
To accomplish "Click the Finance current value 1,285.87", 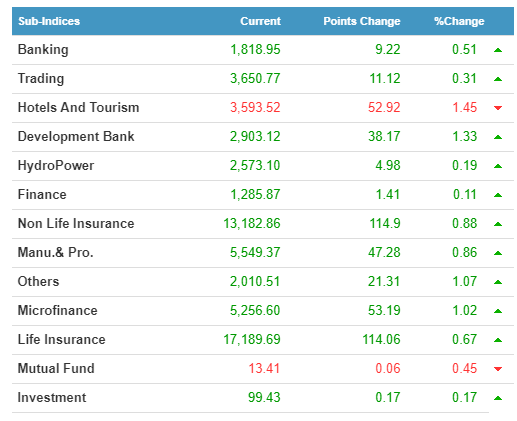I will click(x=255, y=194).
